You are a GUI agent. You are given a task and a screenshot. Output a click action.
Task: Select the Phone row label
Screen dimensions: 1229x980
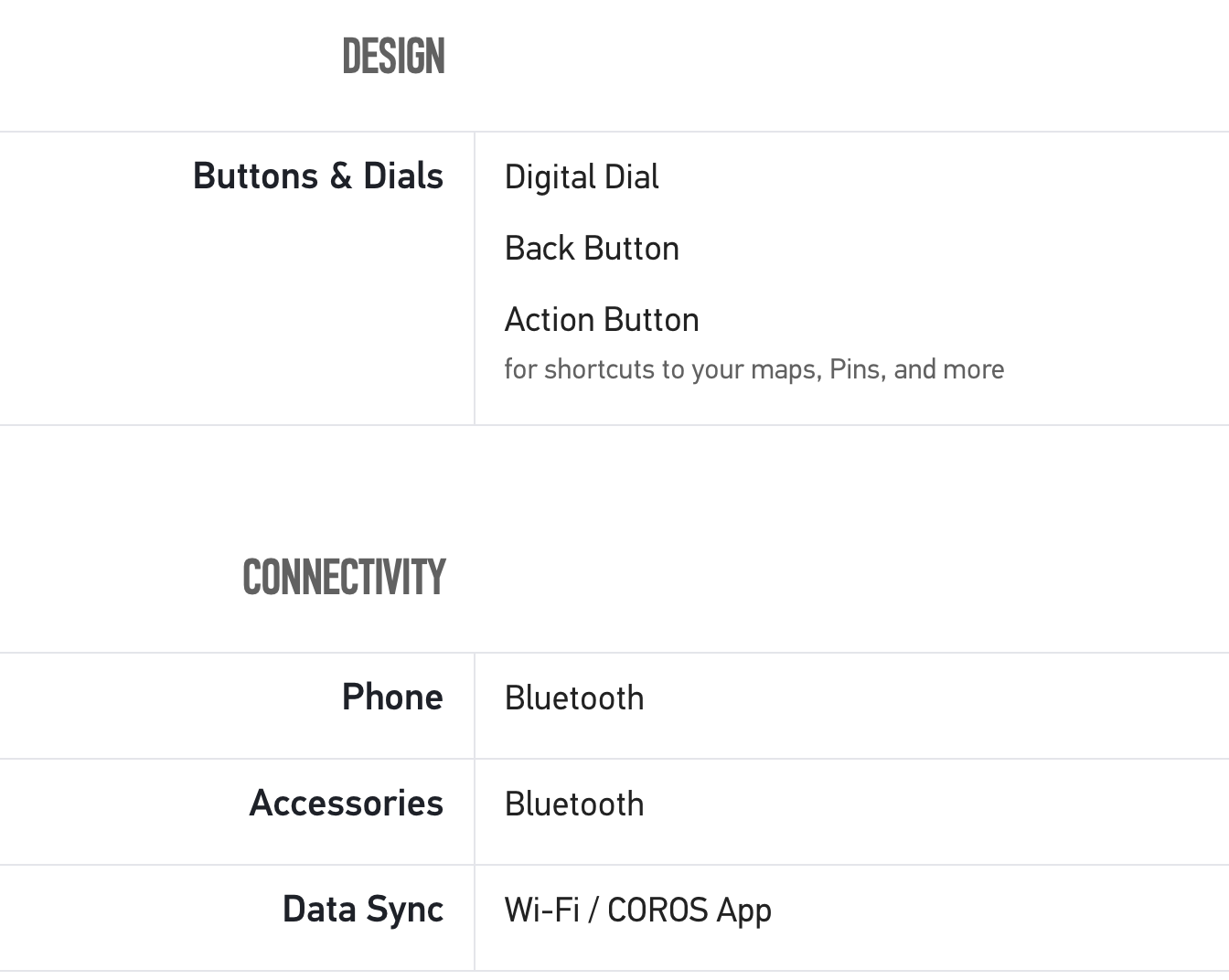(392, 697)
